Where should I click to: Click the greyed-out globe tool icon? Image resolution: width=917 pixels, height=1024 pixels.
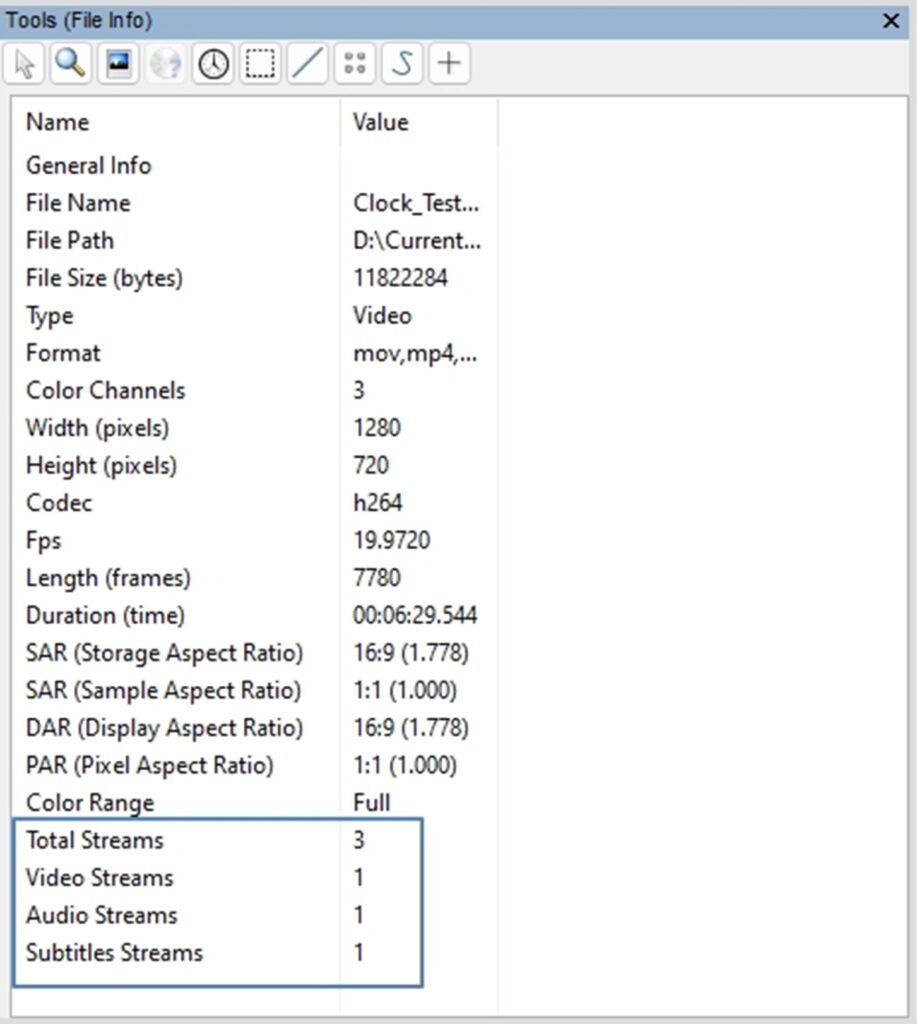(x=165, y=63)
